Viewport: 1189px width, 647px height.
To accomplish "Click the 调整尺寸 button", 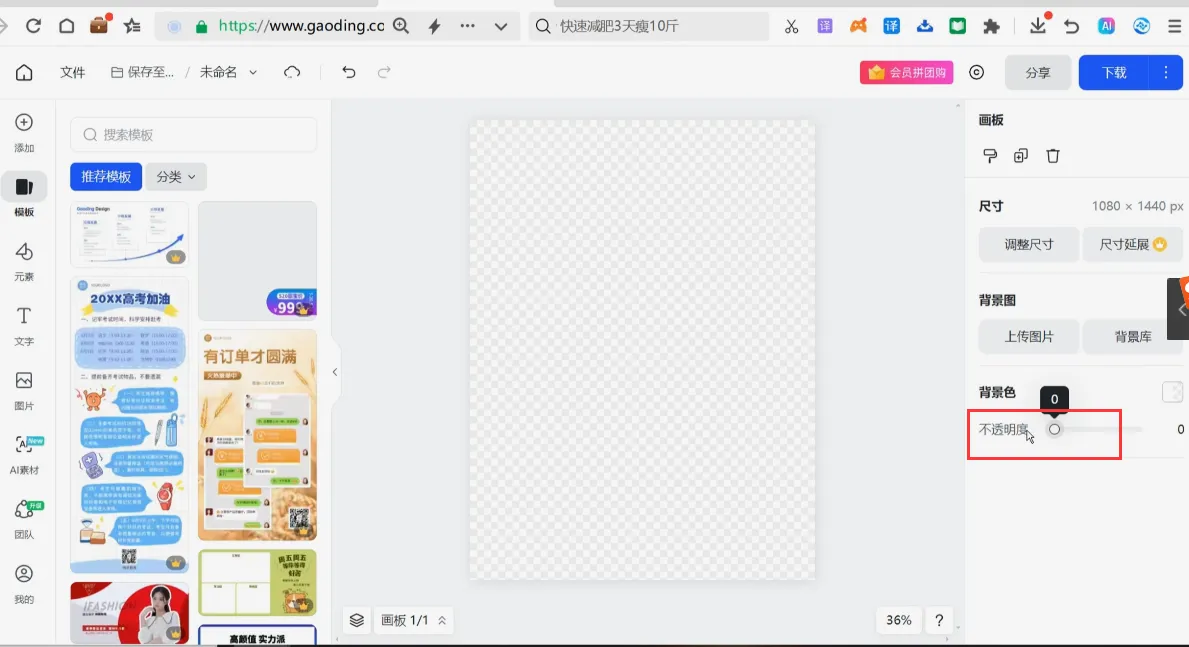I will click(x=1029, y=244).
